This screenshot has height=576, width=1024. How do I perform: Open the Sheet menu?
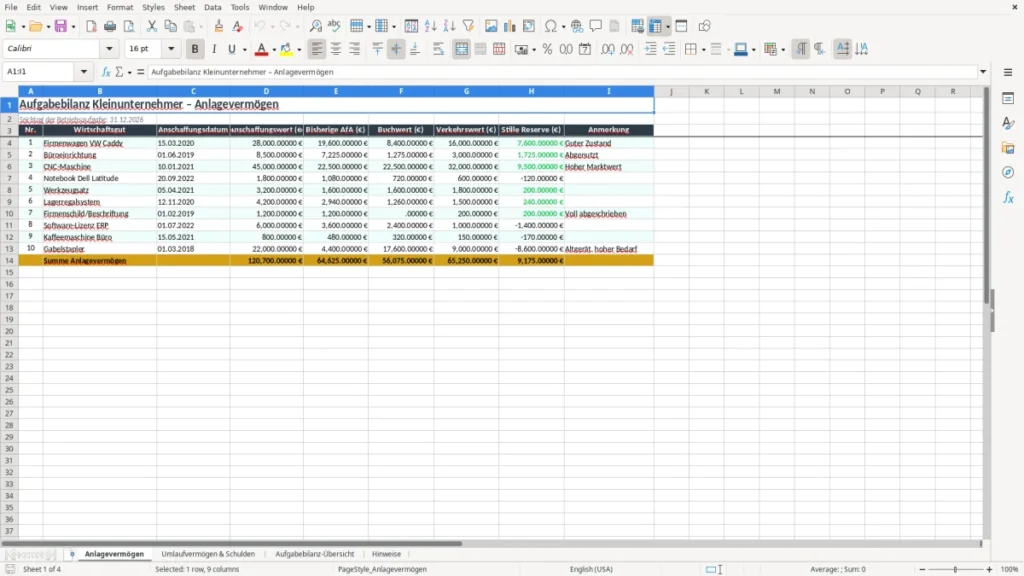pyautogui.click(x=184, y=7)
